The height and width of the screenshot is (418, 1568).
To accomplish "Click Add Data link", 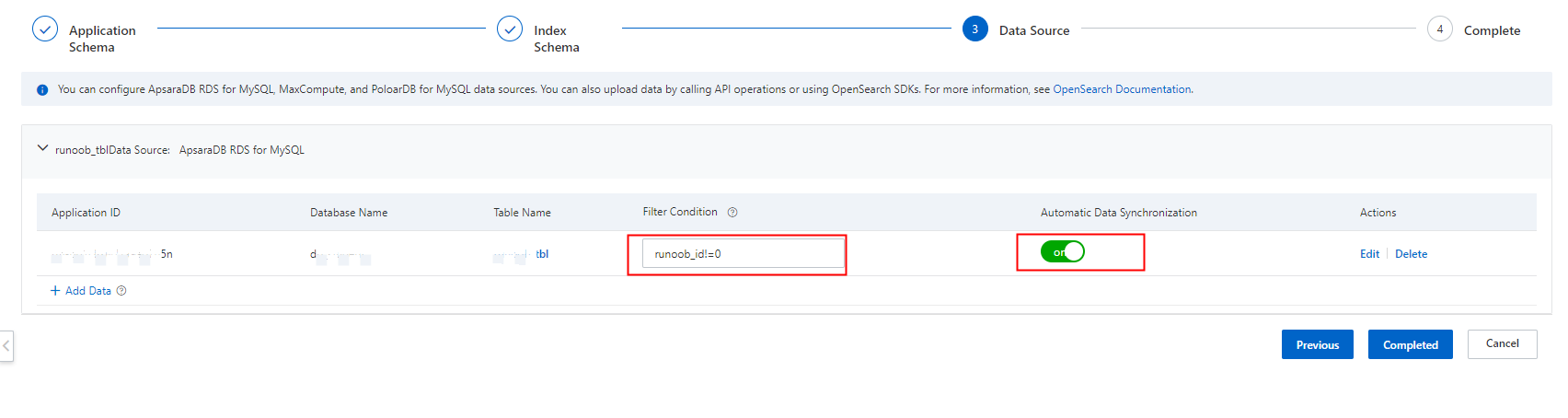I will point(87,291).
